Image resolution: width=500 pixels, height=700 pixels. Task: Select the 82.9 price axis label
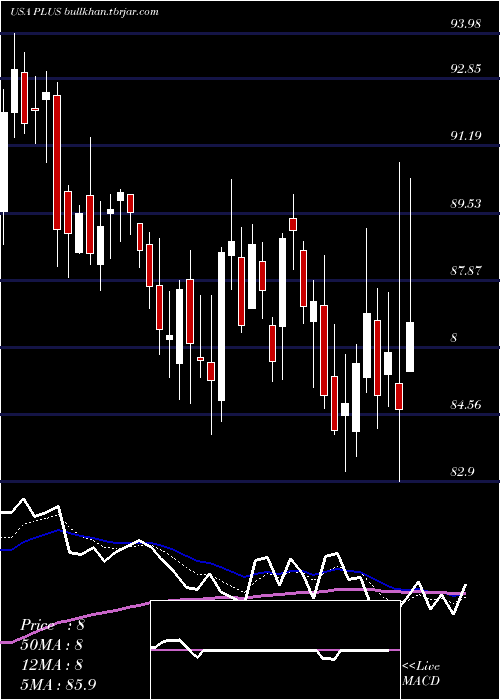pos(462,472)
